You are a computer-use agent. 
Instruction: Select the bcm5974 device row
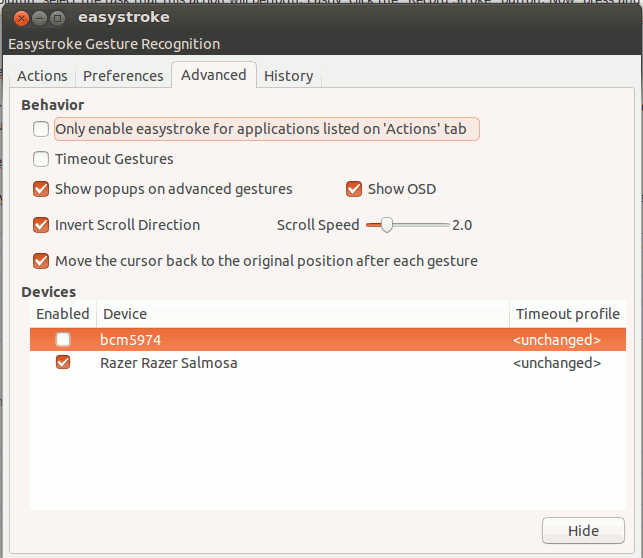point(328,339)
